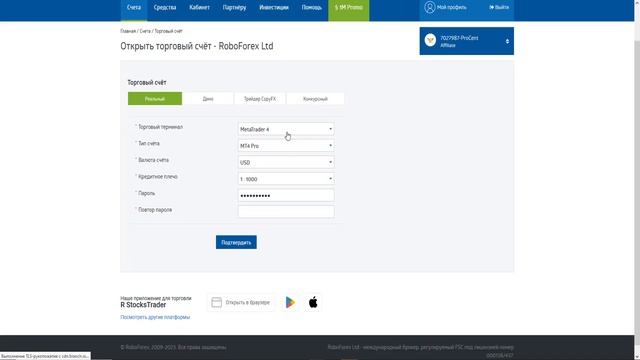Open Посмотреть другие платформы link

[155, 317]
